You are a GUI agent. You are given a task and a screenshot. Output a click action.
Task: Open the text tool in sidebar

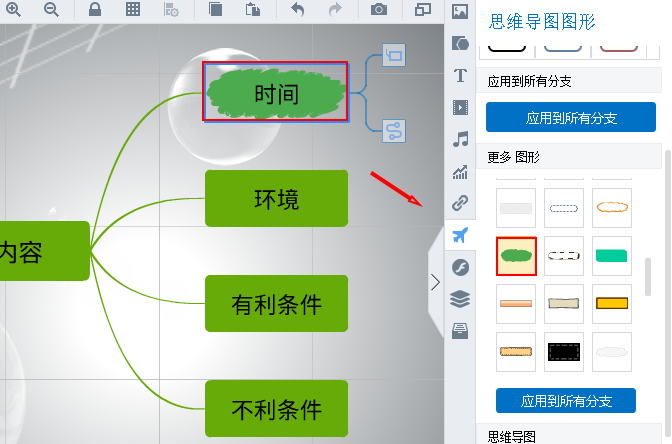[x=460, y=75]
